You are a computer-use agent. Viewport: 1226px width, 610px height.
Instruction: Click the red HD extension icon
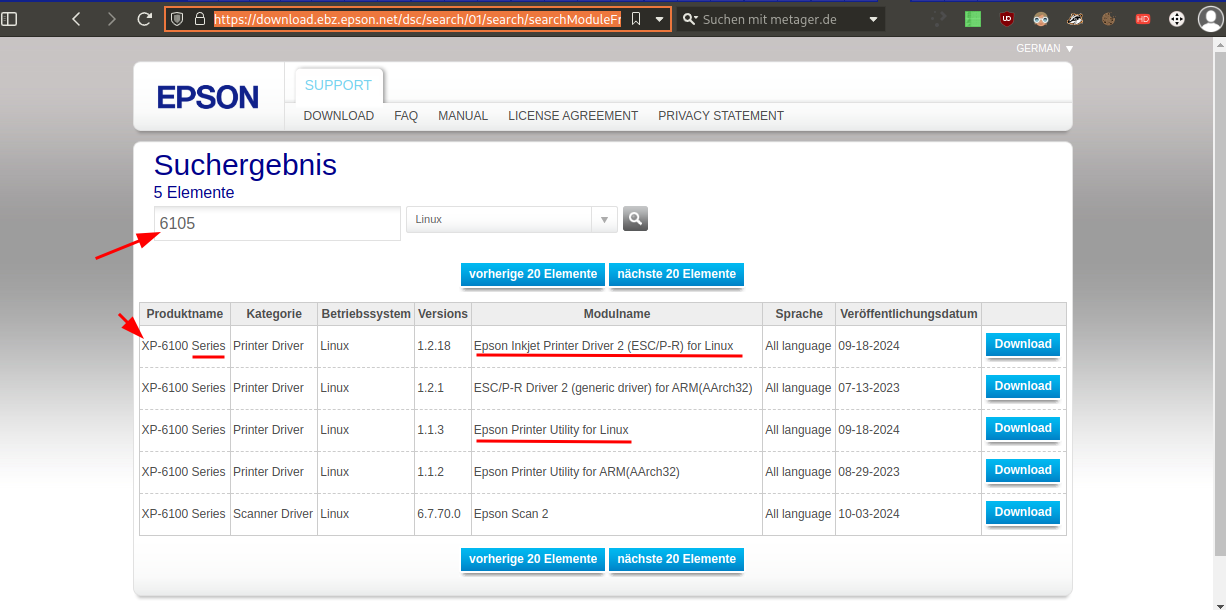click(x=1143, y=19)
